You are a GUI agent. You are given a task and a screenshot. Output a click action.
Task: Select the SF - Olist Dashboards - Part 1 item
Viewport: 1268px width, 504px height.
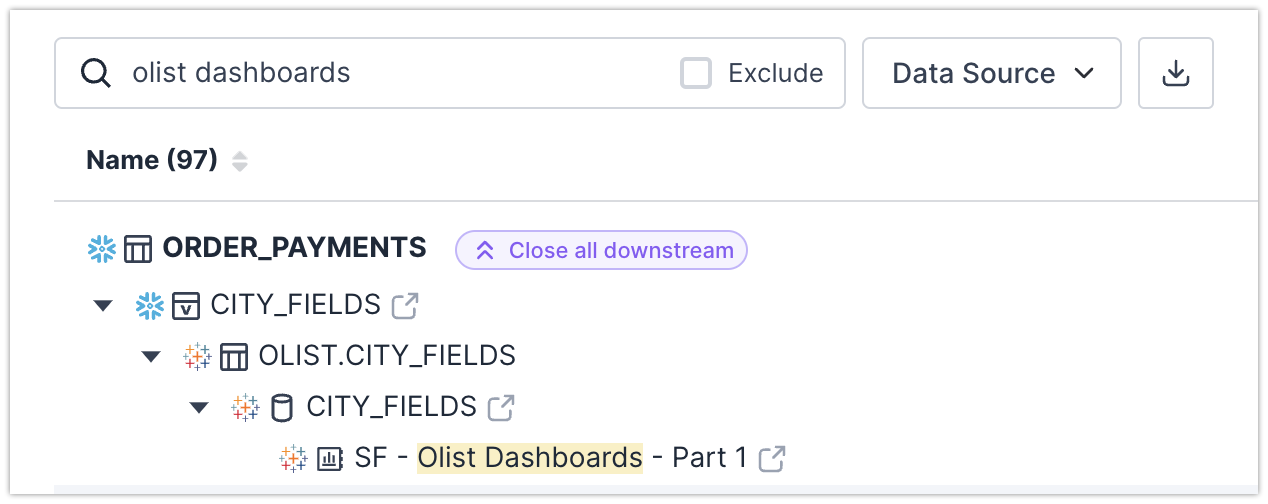tap(550, 458)
